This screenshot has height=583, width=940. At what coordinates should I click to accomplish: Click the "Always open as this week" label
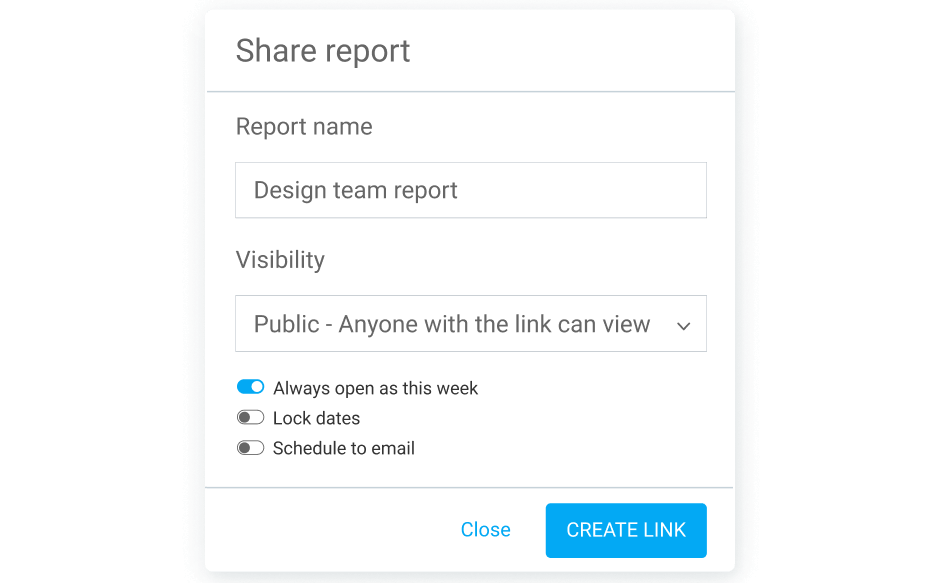375,388
